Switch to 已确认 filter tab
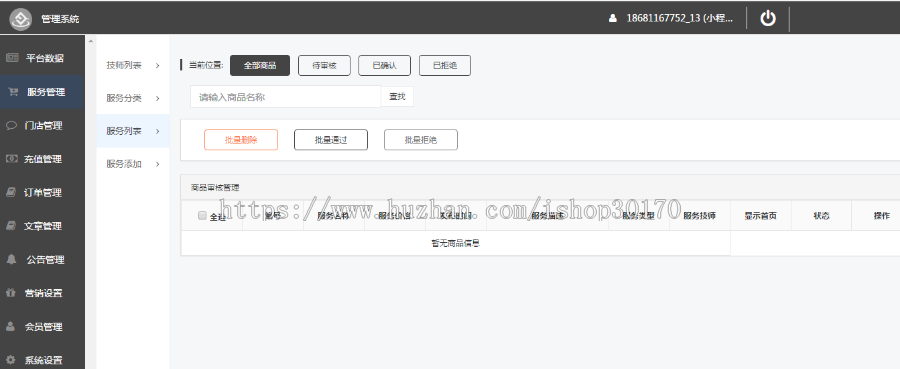 pos(385,65)
